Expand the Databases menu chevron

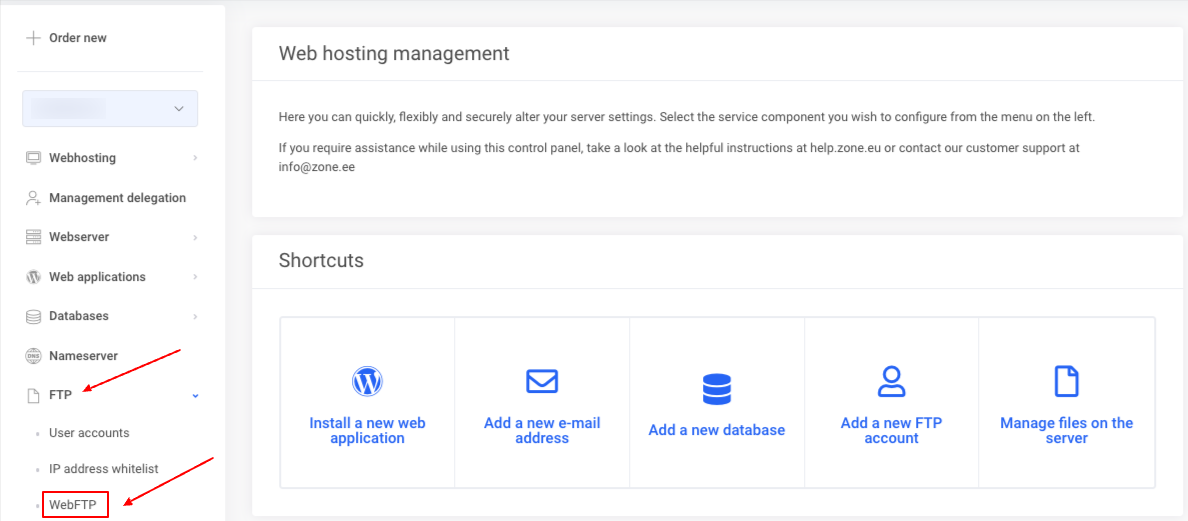pos(195,317)
